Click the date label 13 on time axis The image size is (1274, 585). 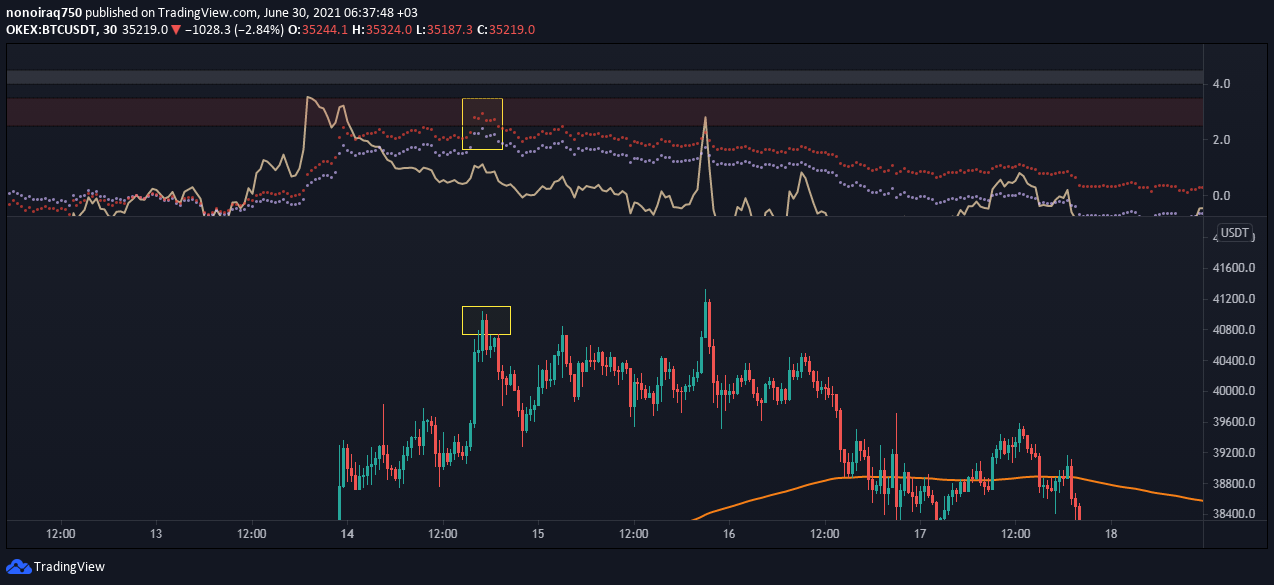(x=156, y=534)
